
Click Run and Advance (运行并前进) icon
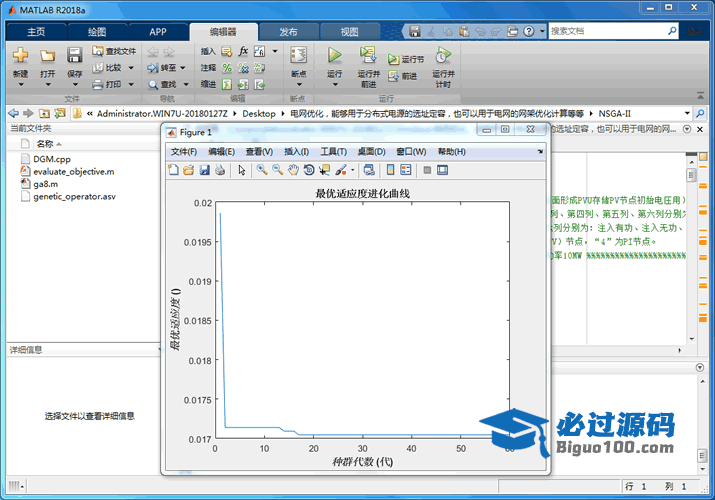[368, 55]
